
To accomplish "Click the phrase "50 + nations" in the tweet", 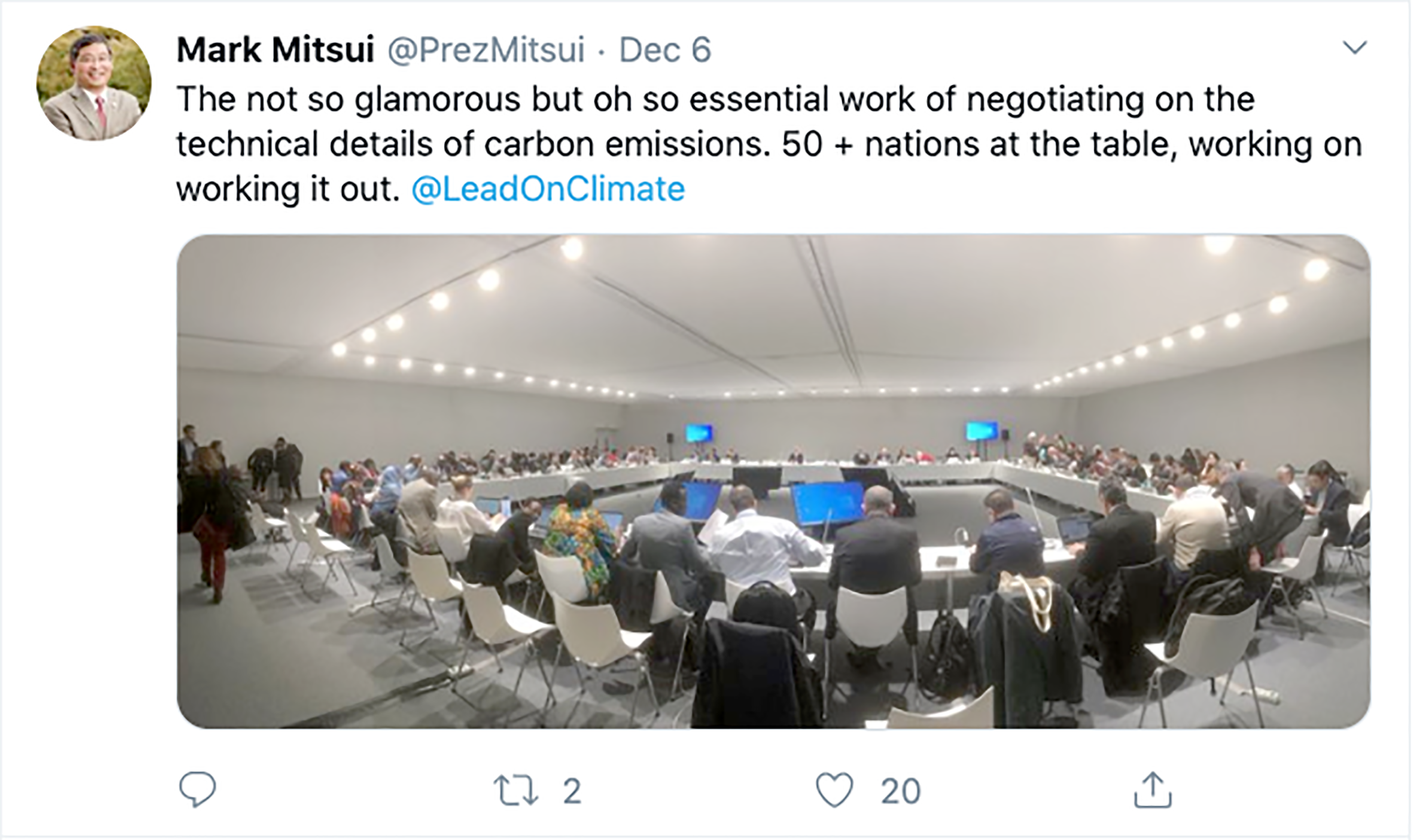I will (x=880, y=144).
